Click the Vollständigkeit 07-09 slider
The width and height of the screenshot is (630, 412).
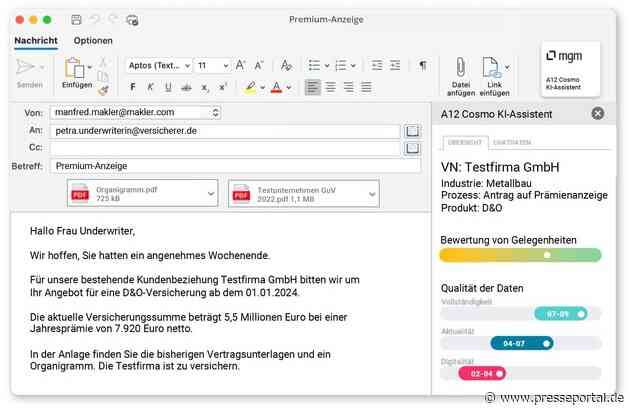tap(520, 314)
